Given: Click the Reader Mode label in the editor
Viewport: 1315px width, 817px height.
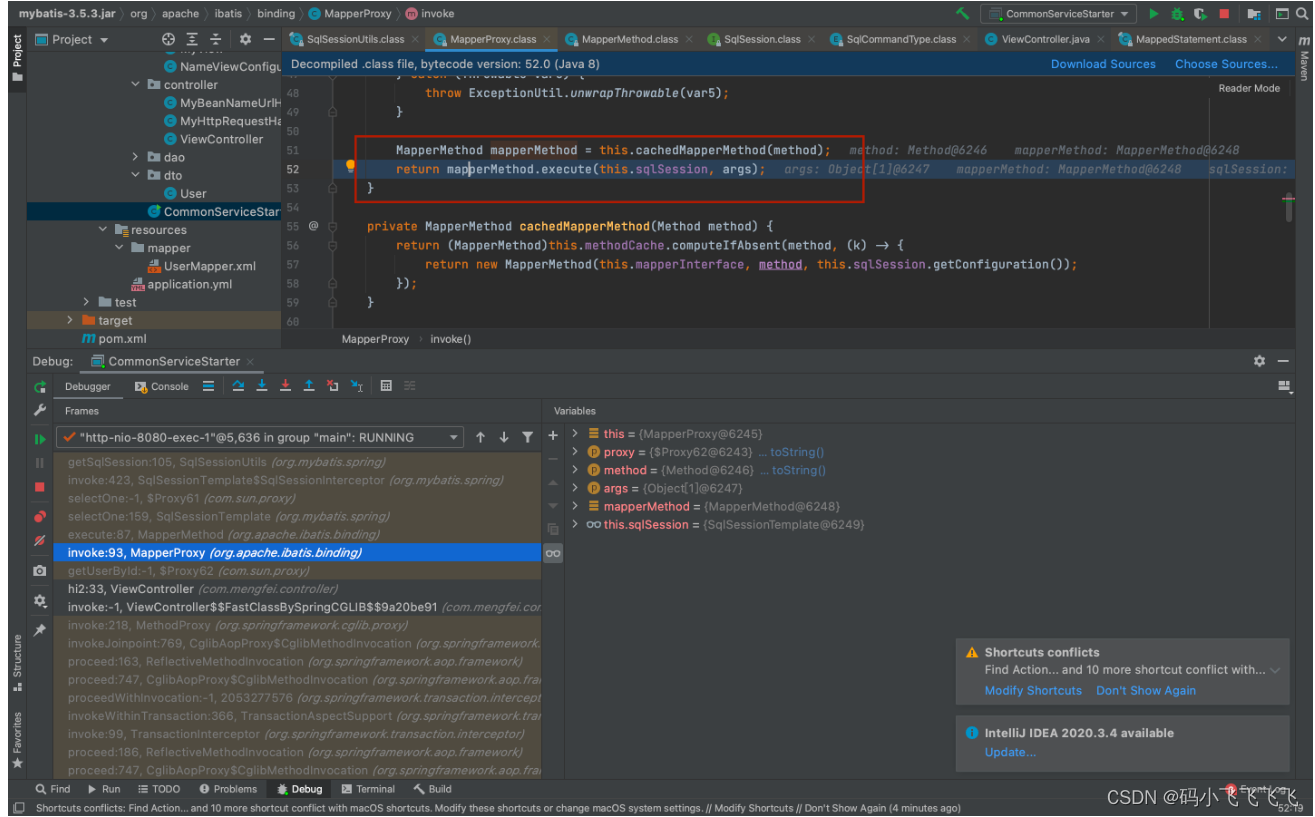Looking at the screenshot, I should pos(1249,88).
